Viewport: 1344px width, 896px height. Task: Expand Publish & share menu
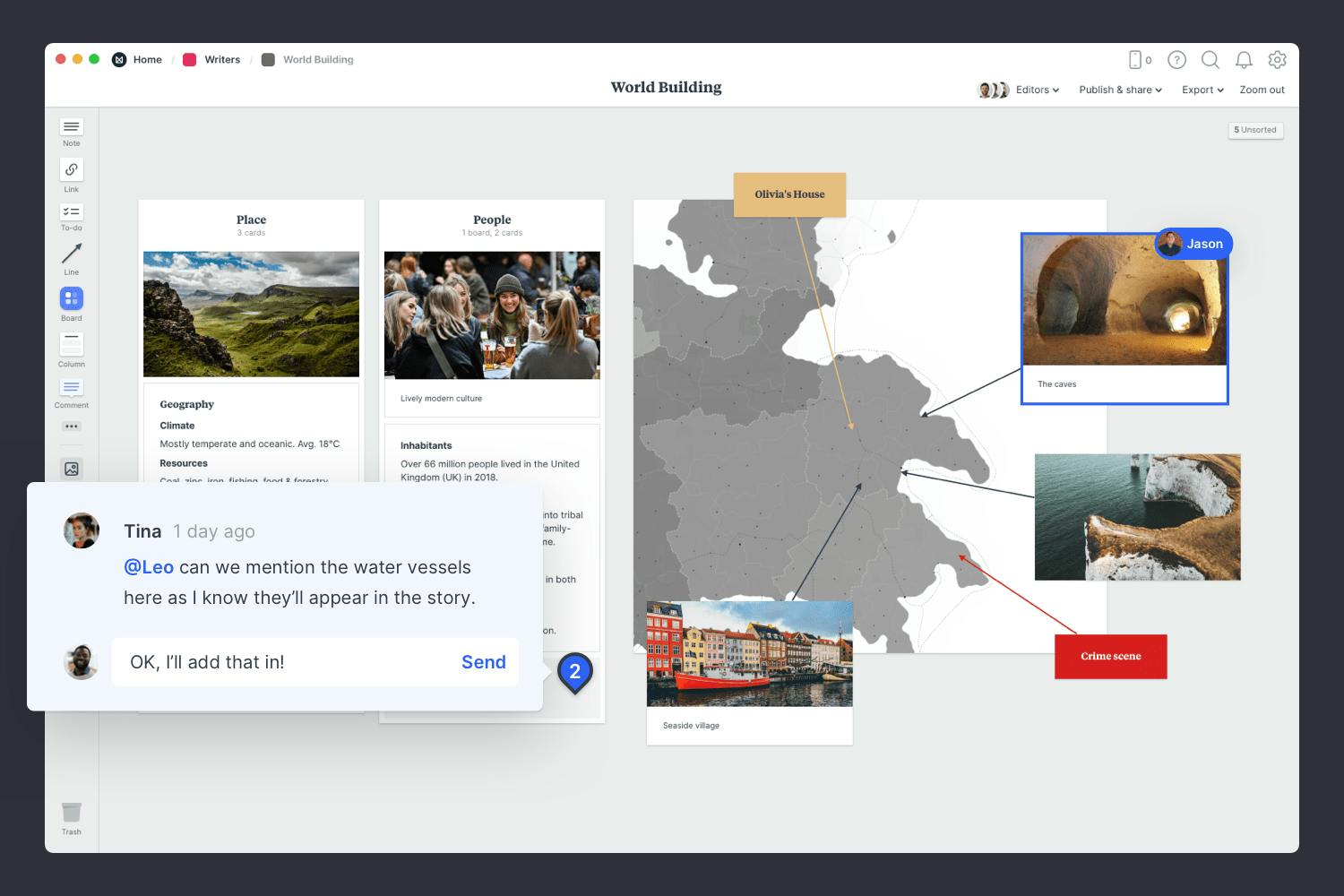click(1120, 90)
